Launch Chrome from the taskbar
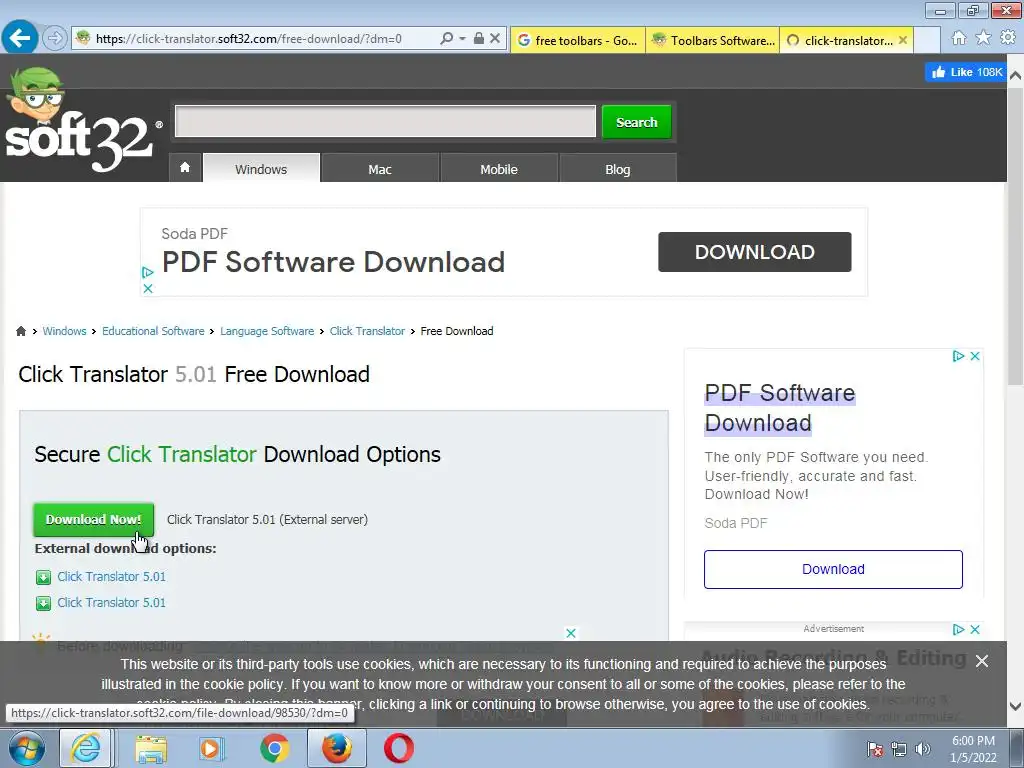This screenshot has width=1024, height=768. pyautogui.click(x=275, y=748)
